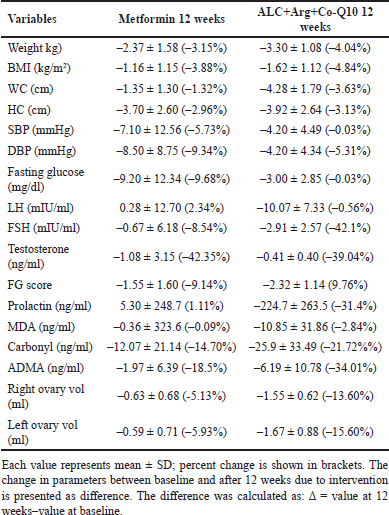Select the ADMA (ng/ml) row label
This screenshot has height=515, width=389.
point(45,368)
